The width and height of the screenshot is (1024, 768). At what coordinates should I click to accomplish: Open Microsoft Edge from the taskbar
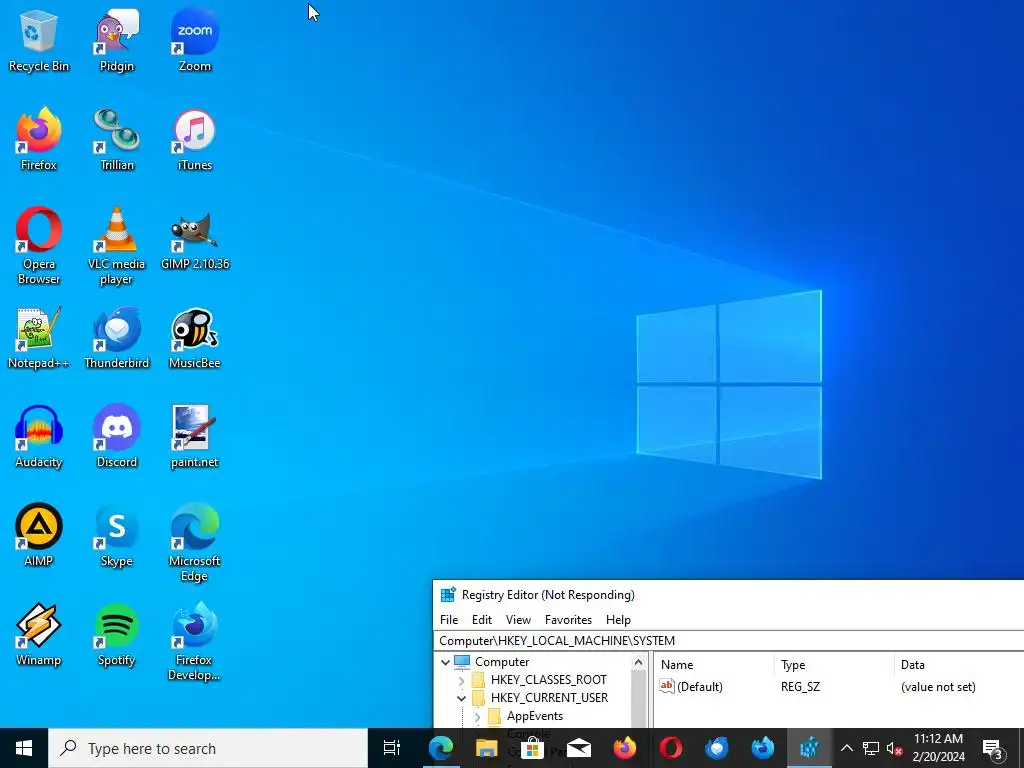pyautogui.click(x=441, y=748)
